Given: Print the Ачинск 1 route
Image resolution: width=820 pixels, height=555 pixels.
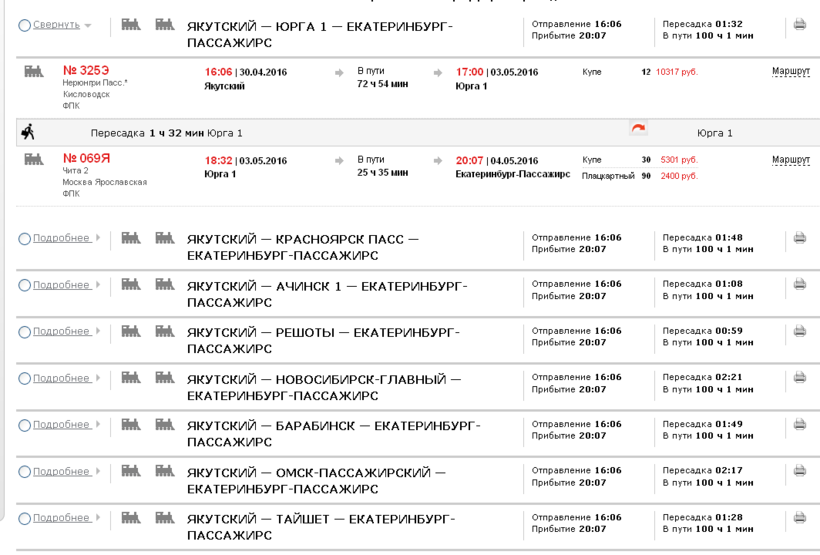Looking at the screenshot, I should click(799, 284).
